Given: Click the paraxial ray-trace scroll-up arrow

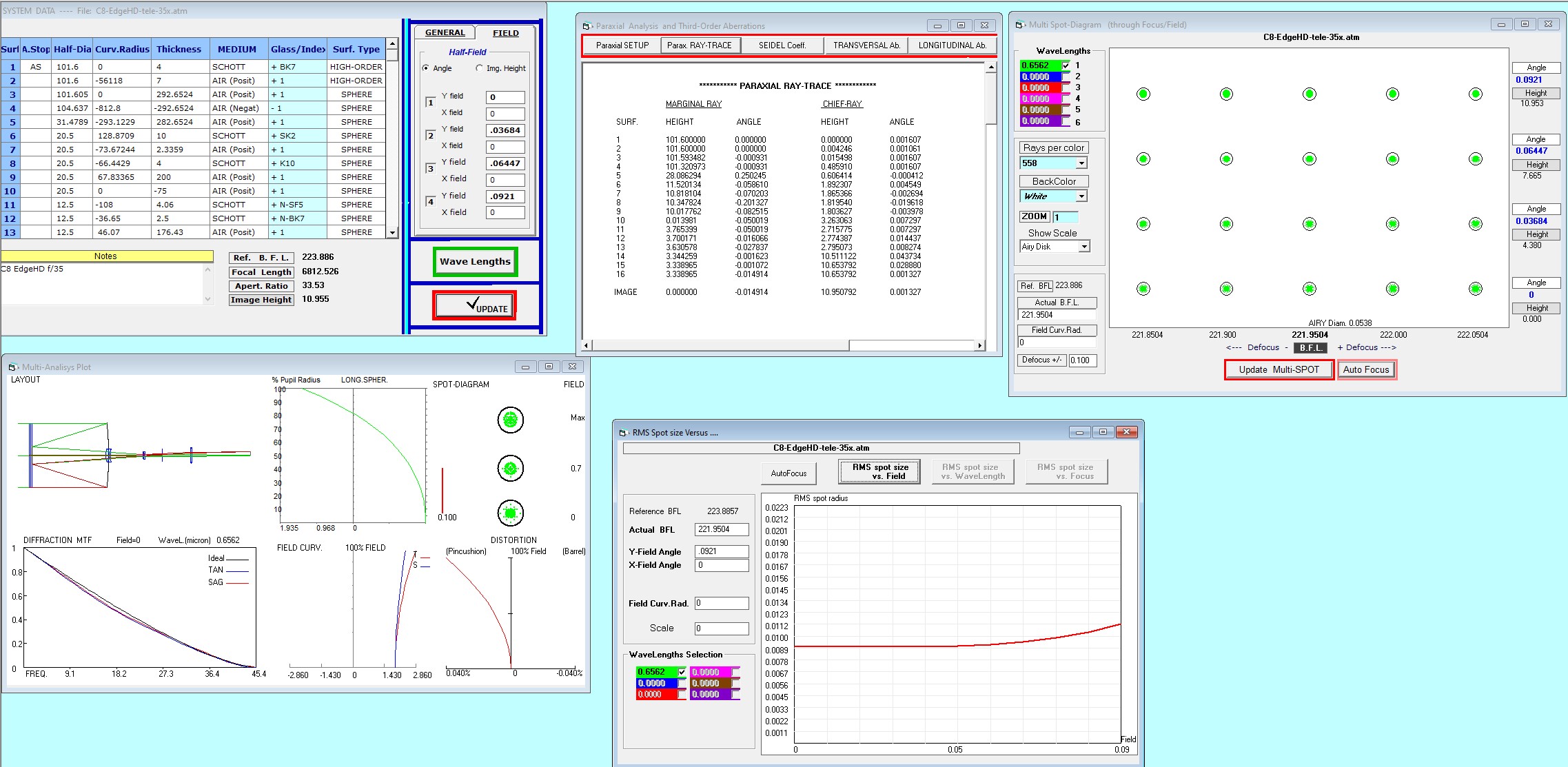Looking at the screenshot, I should [991, 68].
